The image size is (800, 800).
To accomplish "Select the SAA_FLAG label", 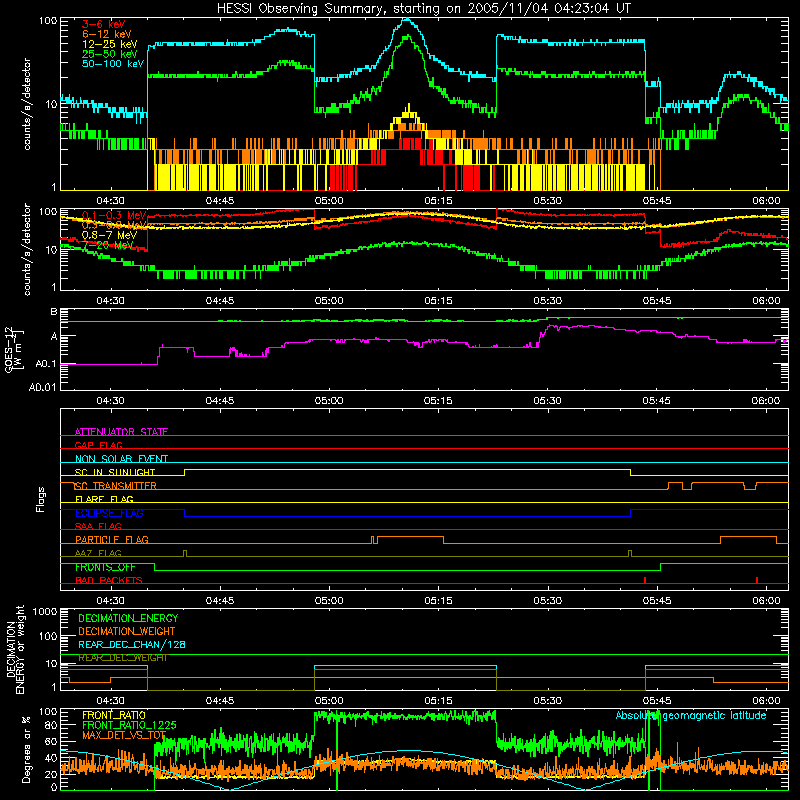I will pyautogui.click(x=98, y=526).
